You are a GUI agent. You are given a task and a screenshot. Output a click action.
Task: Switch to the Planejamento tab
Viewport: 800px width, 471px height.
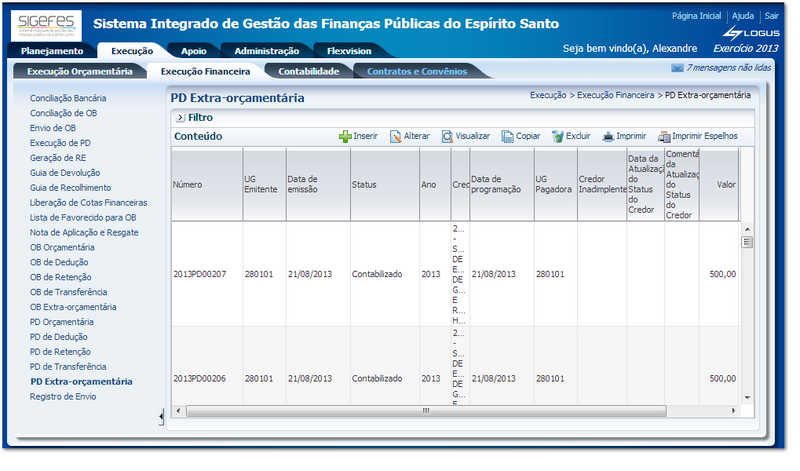click(x=52, y=51)
